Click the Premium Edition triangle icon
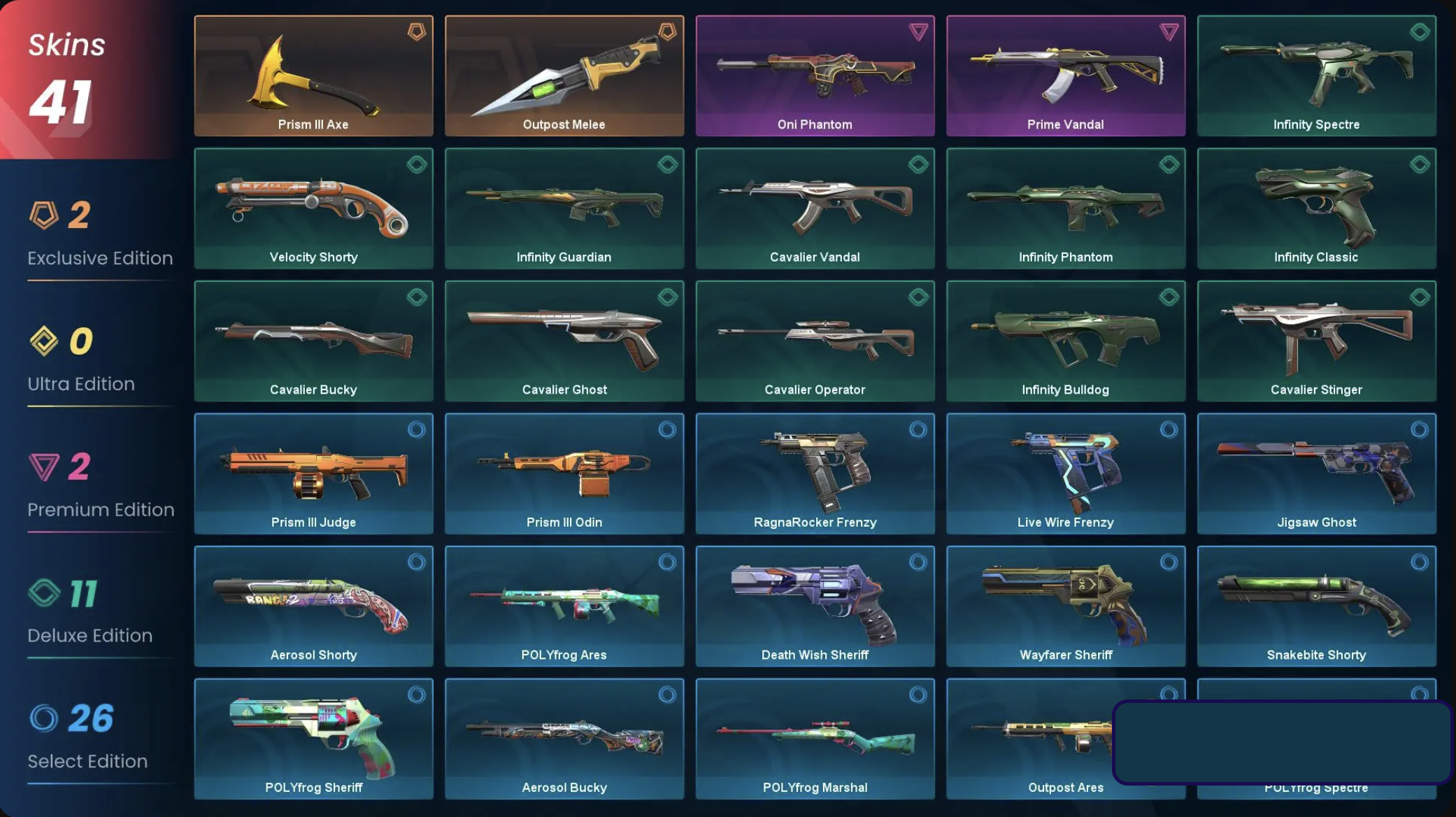The width and height of the screenshot is (1456, 817). point(43,467)
